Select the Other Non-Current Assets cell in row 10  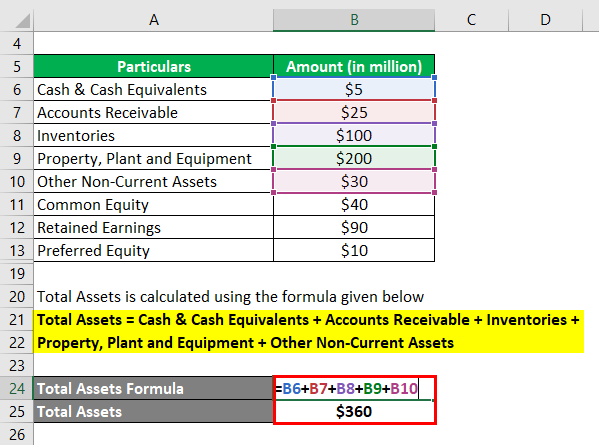[x=154, y=181]
